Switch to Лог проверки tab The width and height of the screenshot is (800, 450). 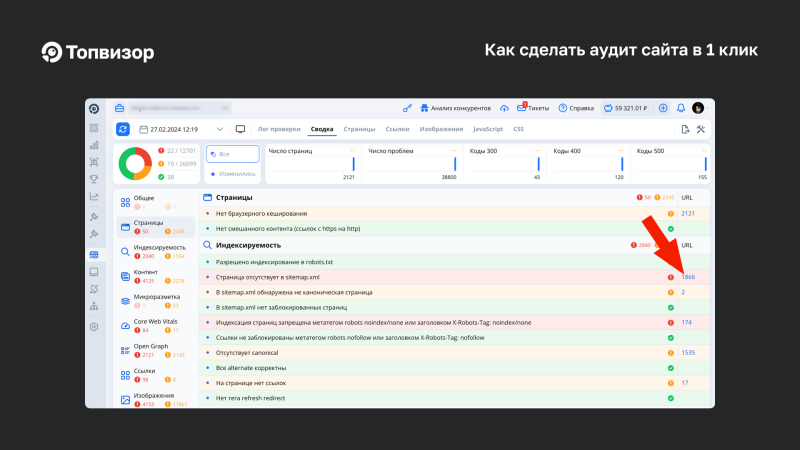pyautogui.click(x=279, y=129)
